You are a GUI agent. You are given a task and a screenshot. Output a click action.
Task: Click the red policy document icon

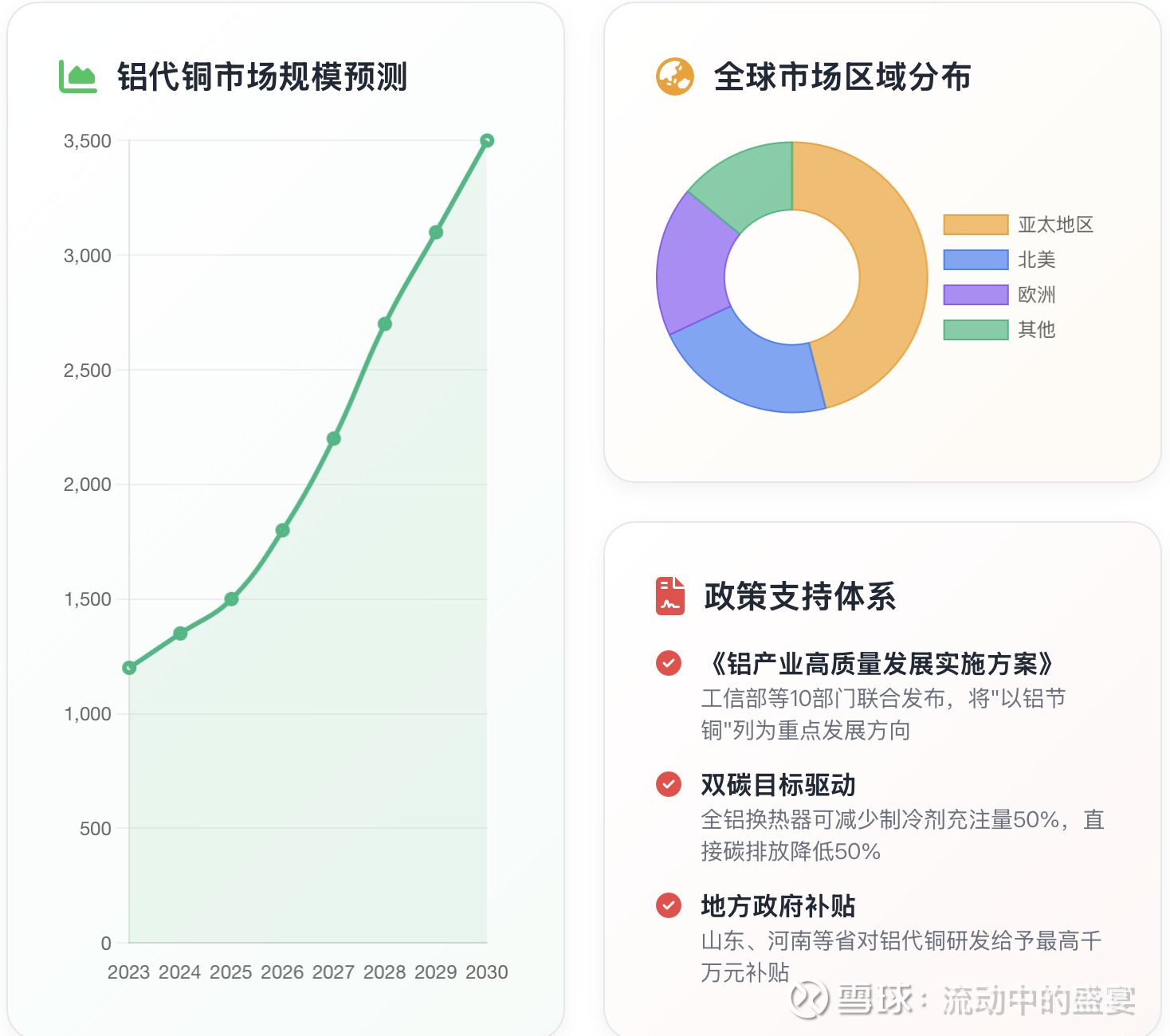tap(670, 596)
